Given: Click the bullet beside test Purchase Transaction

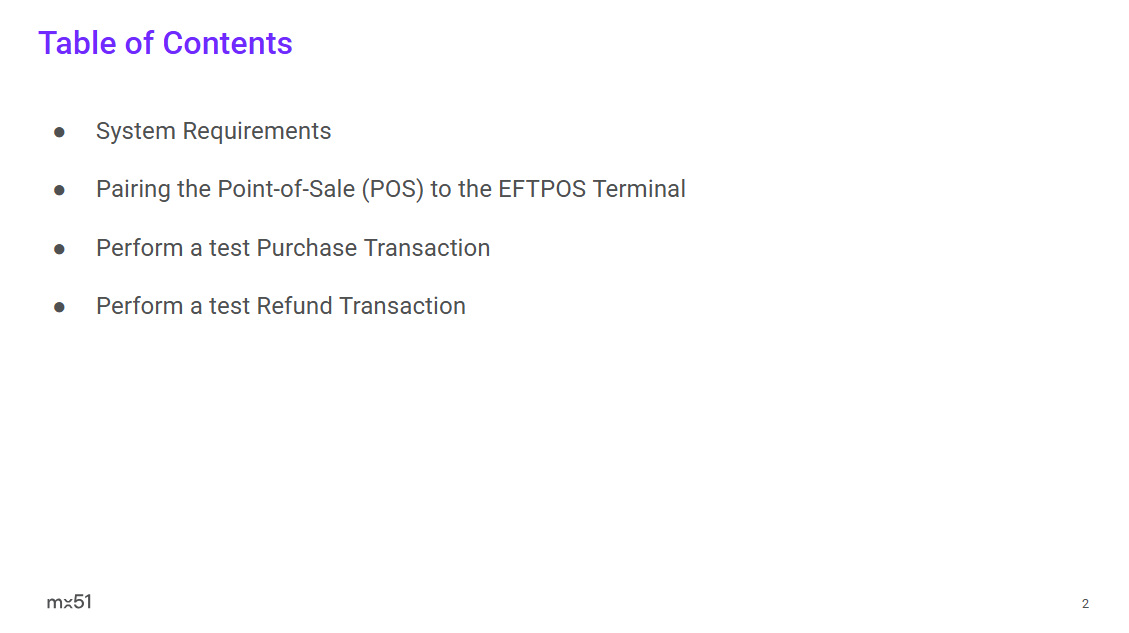Looking at the screenshot, I should (x=59, y=248).
